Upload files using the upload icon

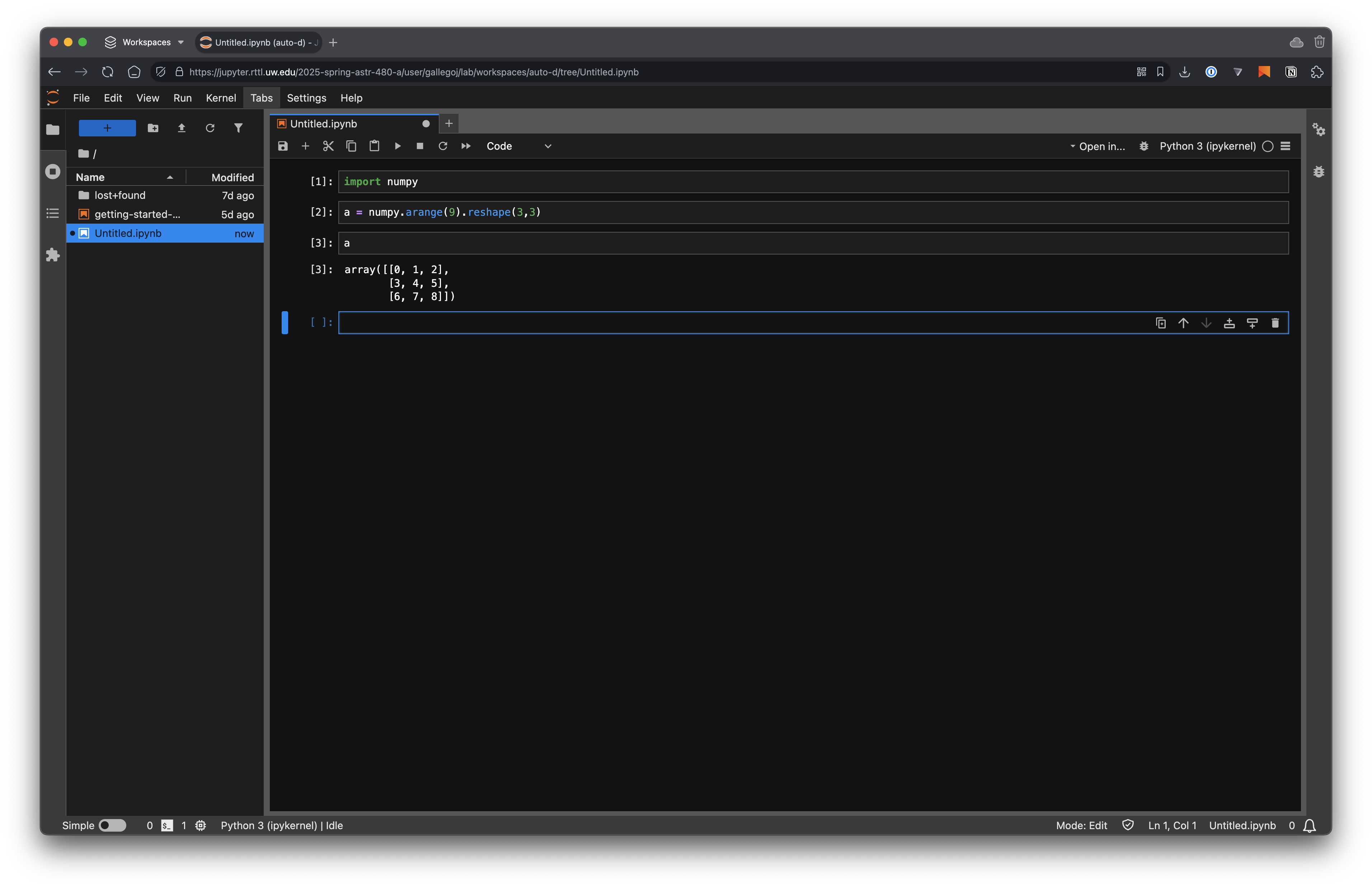[182, 127]
